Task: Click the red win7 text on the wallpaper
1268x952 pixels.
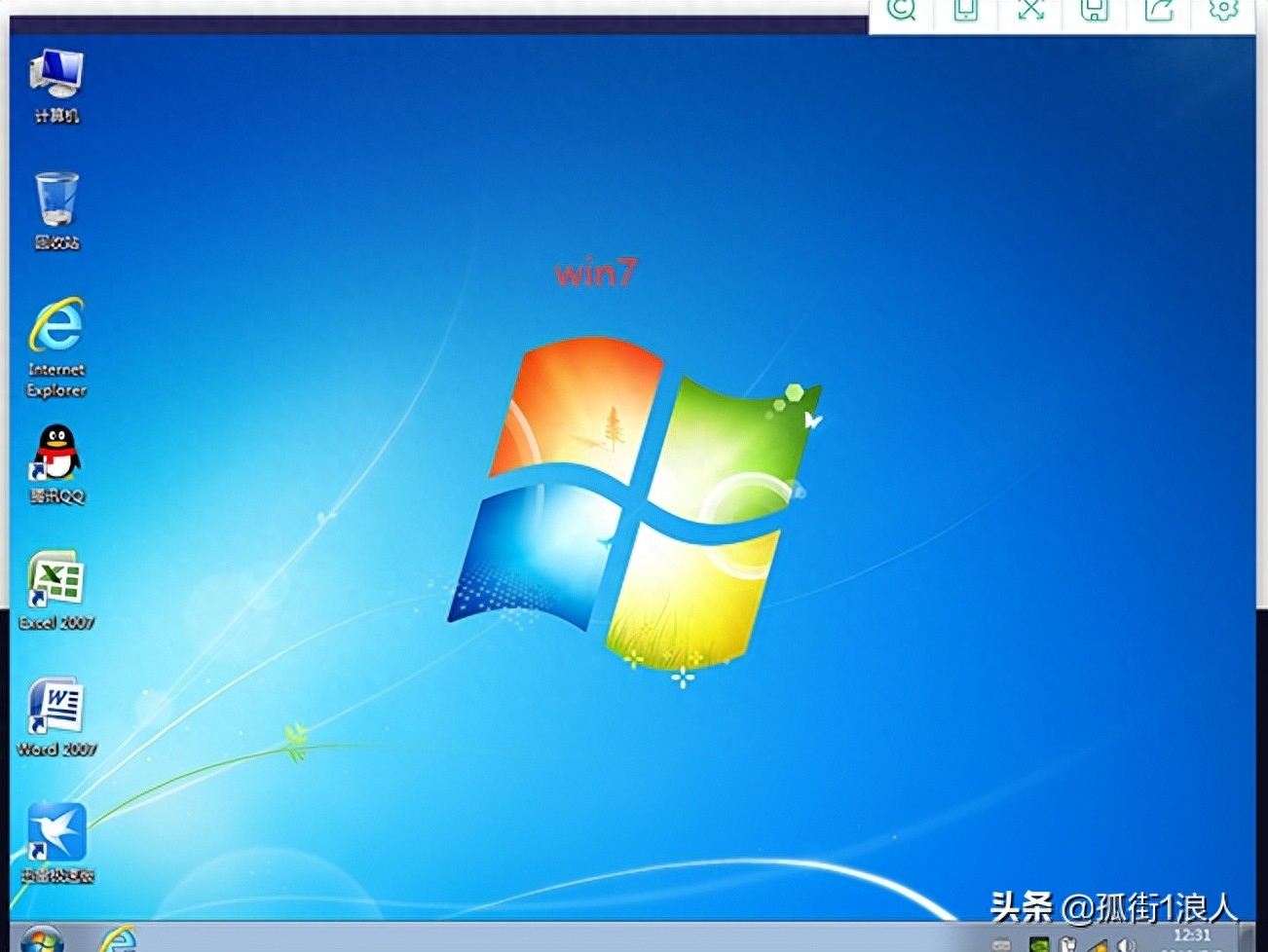Action: pos(595,273)
